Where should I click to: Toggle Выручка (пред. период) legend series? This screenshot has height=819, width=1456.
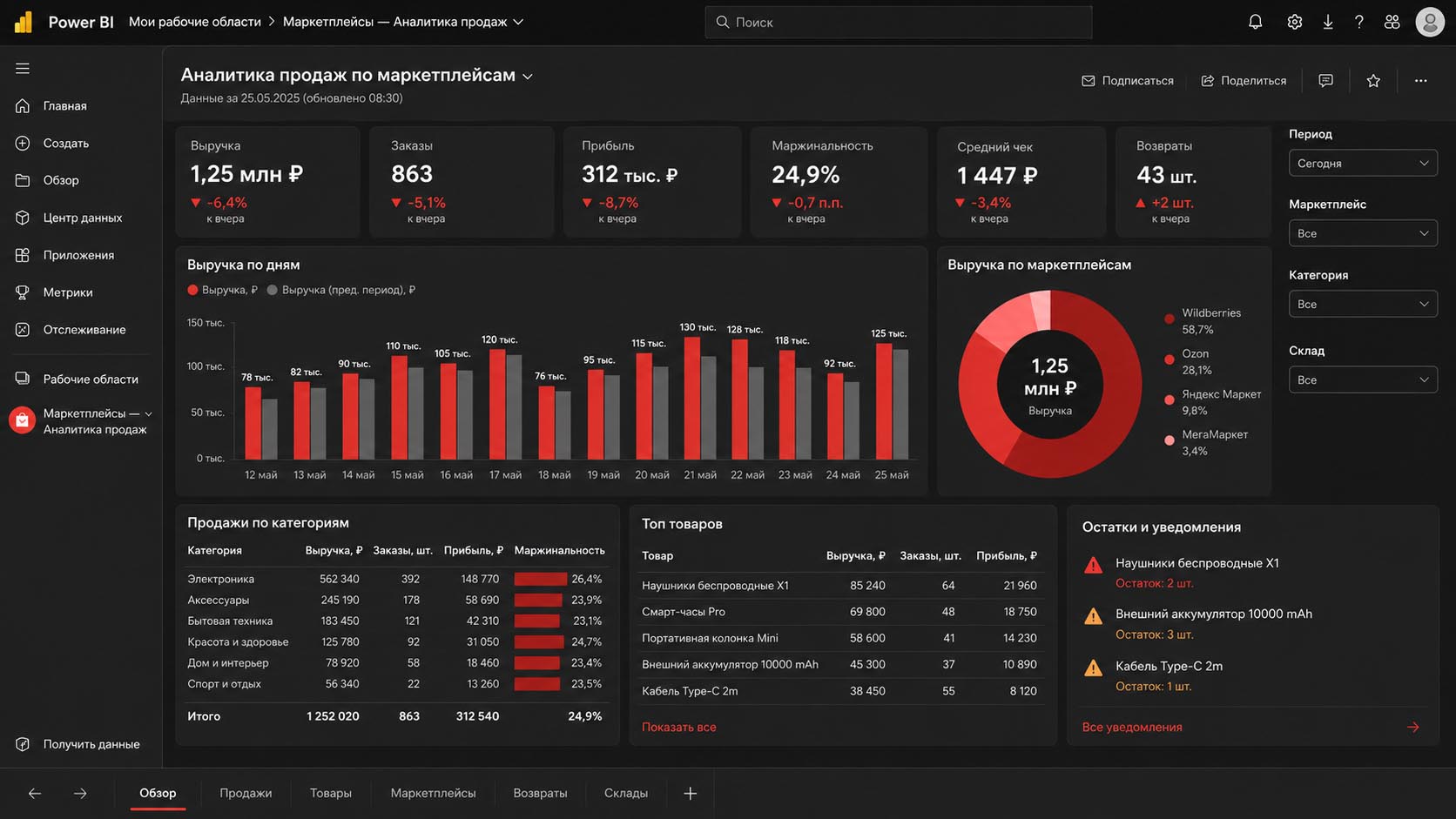click(x=341, y=290)
